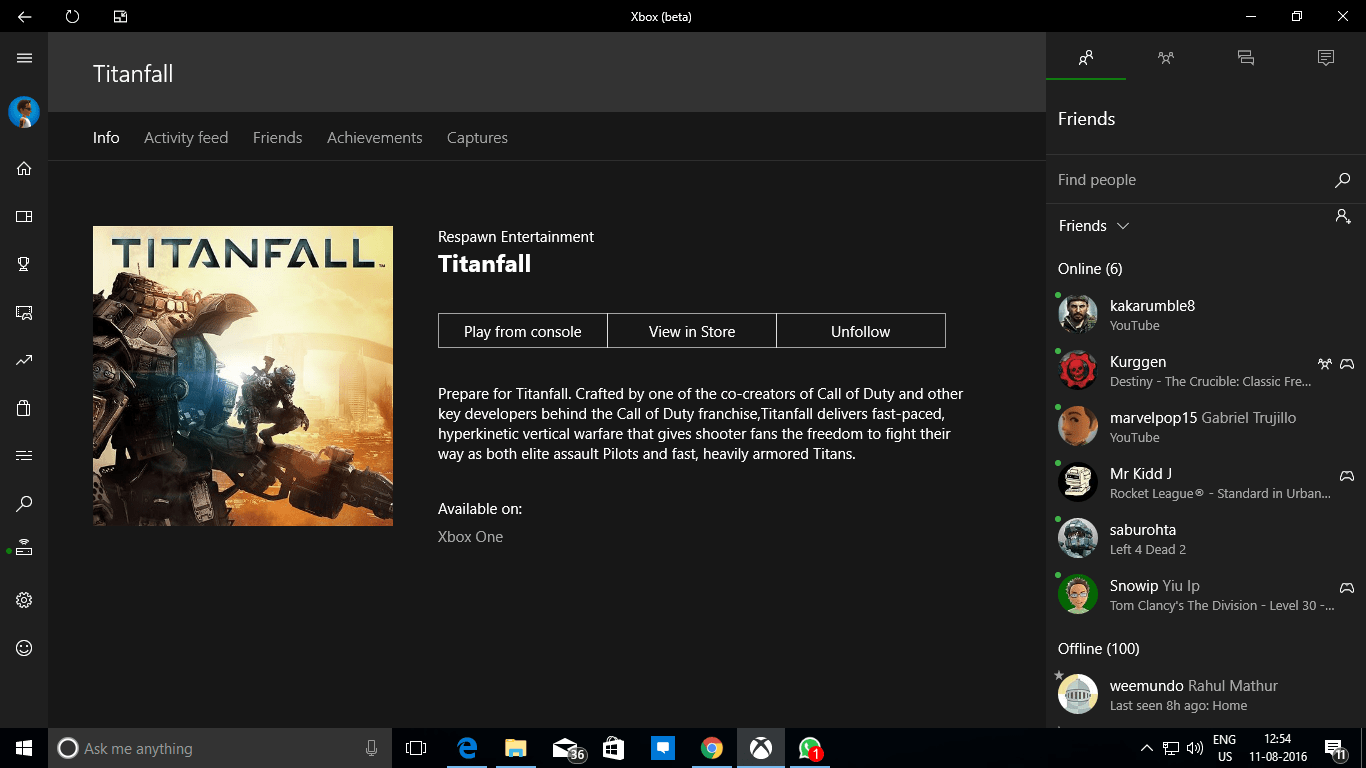Viewport: 1366px width, 768px height.
Task: Open the Game DVR icon in the sidebar
Action: pyautogui.click(x=24, y=312)
